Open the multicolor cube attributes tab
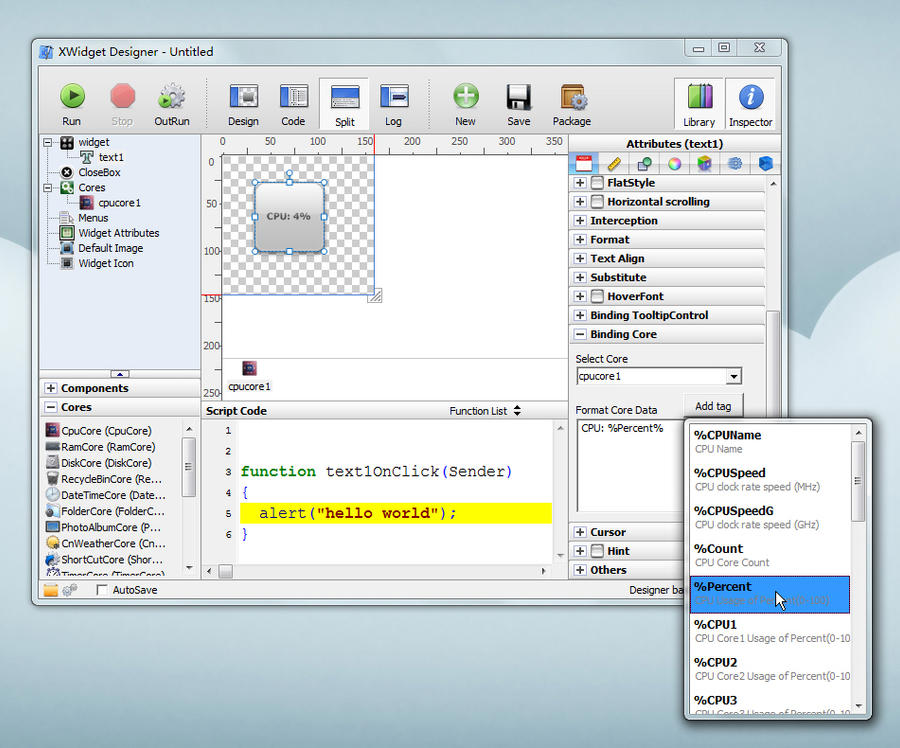This screenshot has height=748, width=900. (x=704, y=164)
